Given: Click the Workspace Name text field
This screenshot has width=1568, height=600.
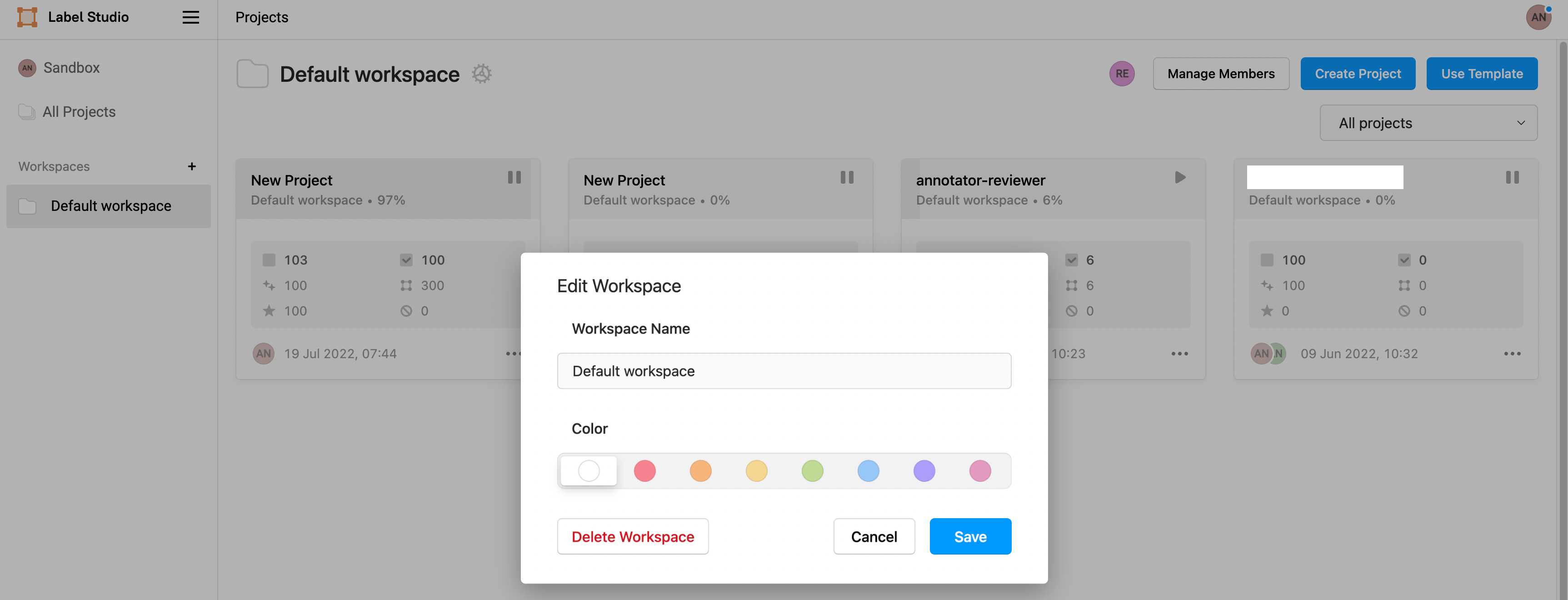Looking at the screenshot, I should click(x=784, y=370).
